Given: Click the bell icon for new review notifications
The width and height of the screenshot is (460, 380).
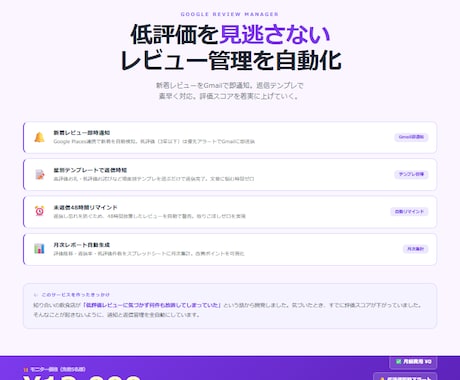Looking at the screenshot, I should [39, 137].
